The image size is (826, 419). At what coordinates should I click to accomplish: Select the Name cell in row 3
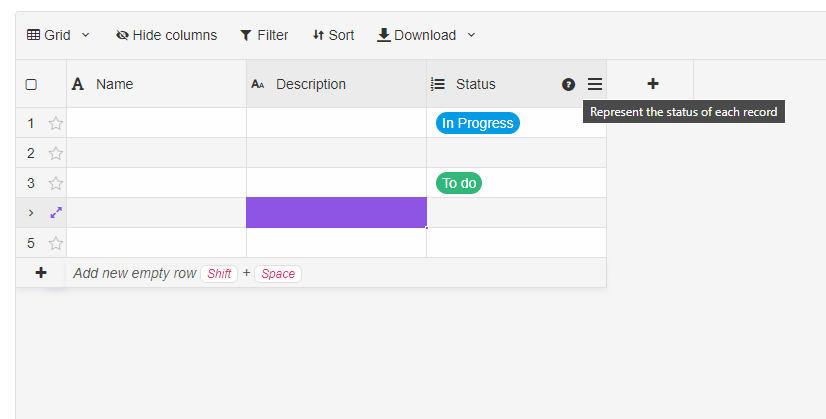tap(156, 183)
